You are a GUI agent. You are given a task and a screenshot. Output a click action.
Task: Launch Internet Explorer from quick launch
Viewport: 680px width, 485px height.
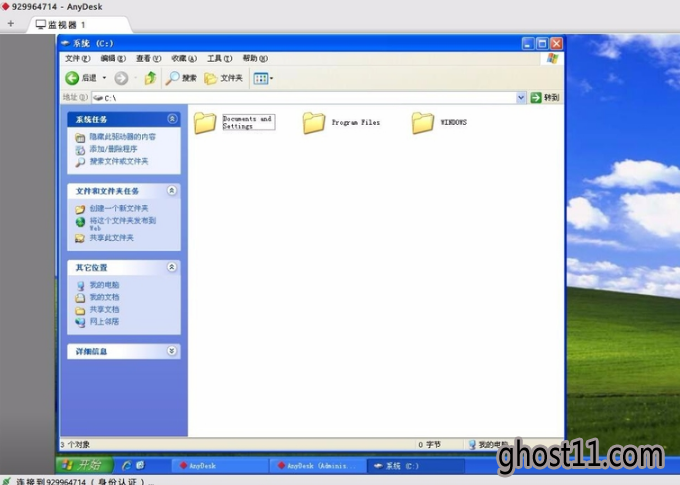click(x=127, y=465)
